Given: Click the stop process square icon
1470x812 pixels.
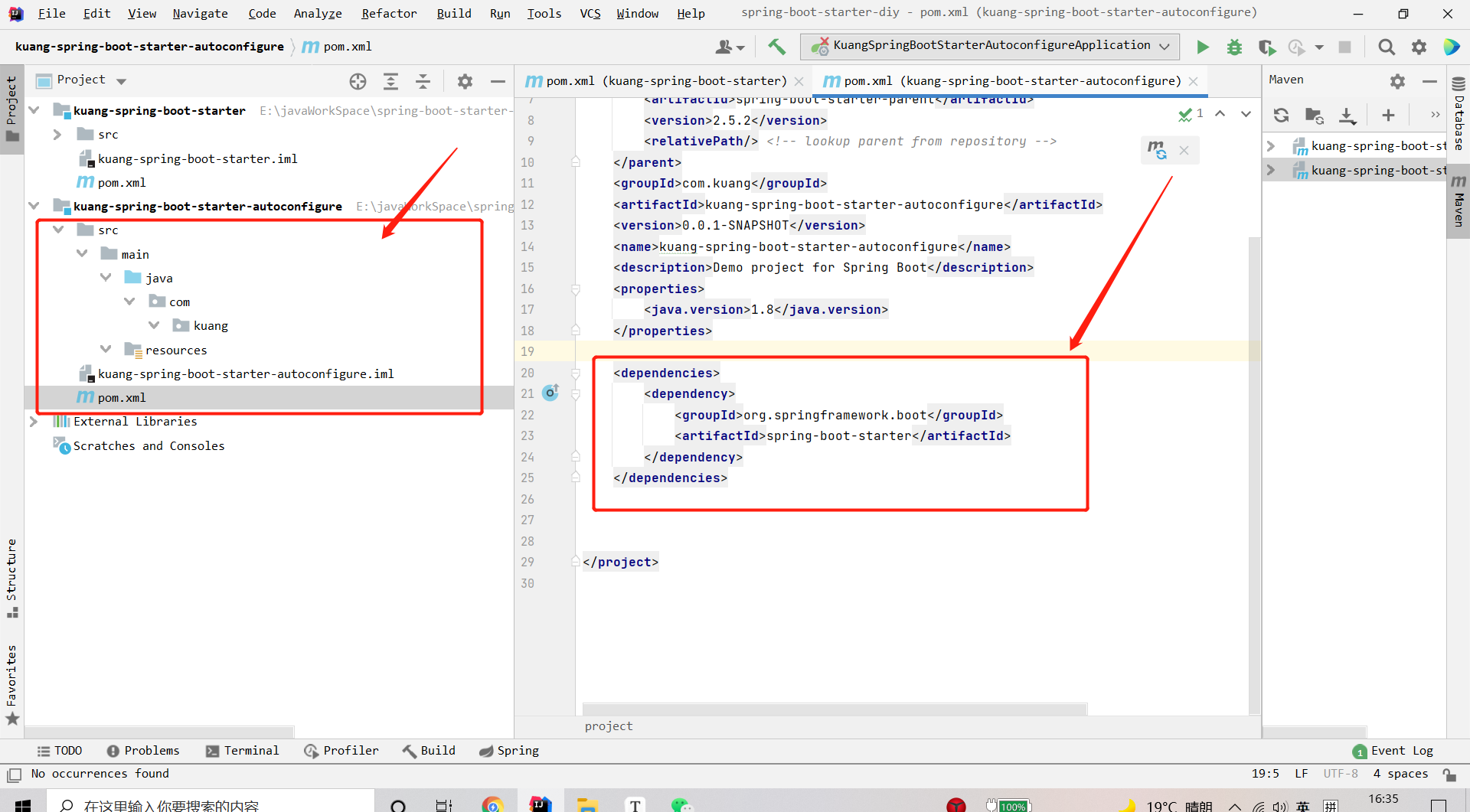Looking at the screenshot, I should [1344, 47].
